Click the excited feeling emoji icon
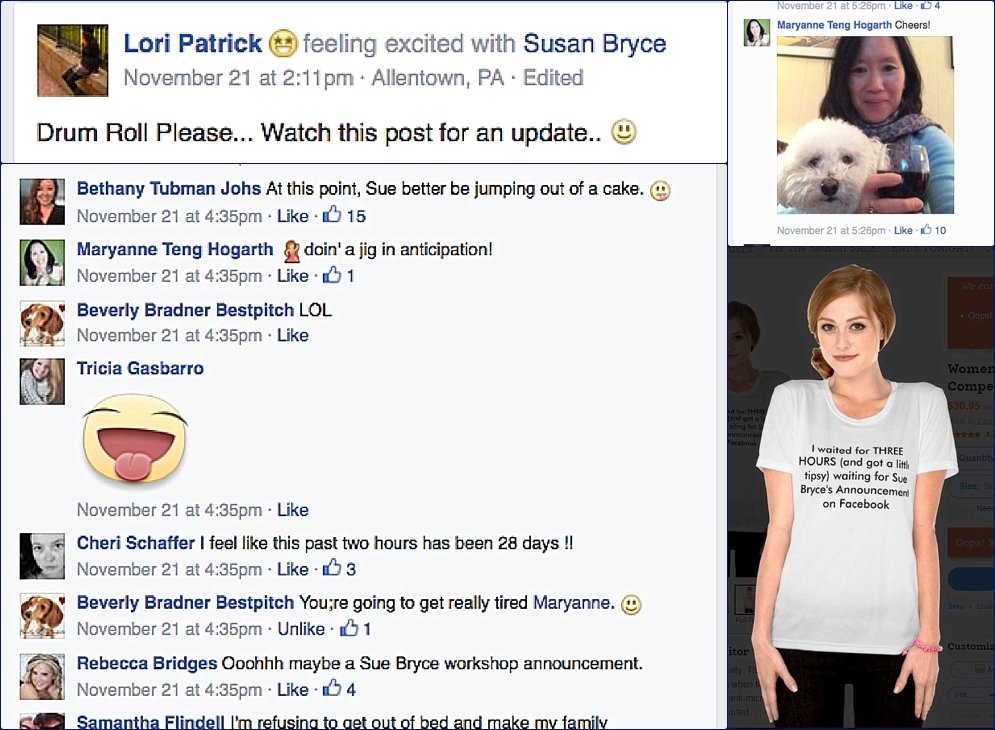The height and width of the screenshot is (730, 995). [x=282, y=44]
